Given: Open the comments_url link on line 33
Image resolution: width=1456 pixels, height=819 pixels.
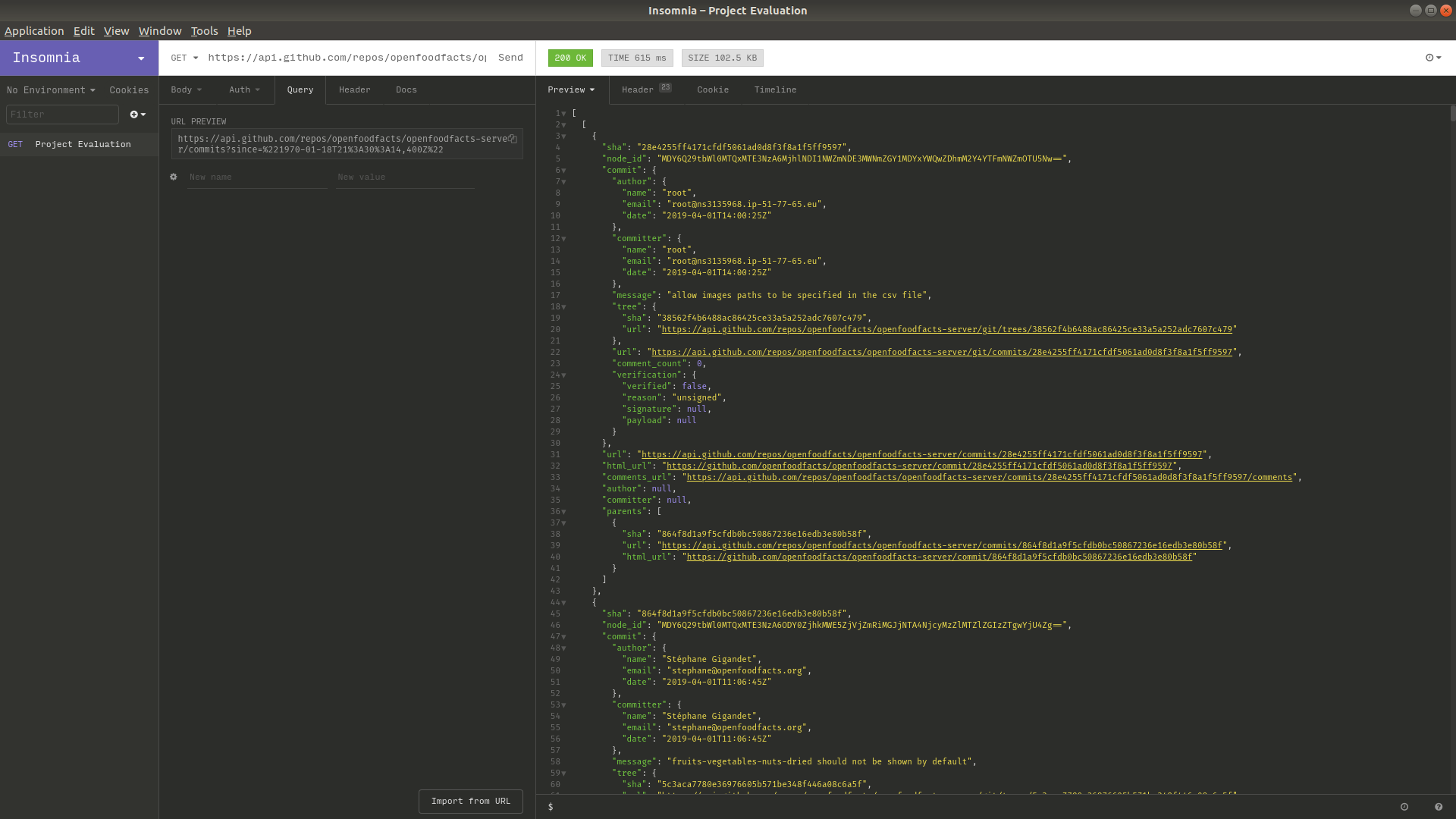Looking at the screenshot, I should [989, 477].
